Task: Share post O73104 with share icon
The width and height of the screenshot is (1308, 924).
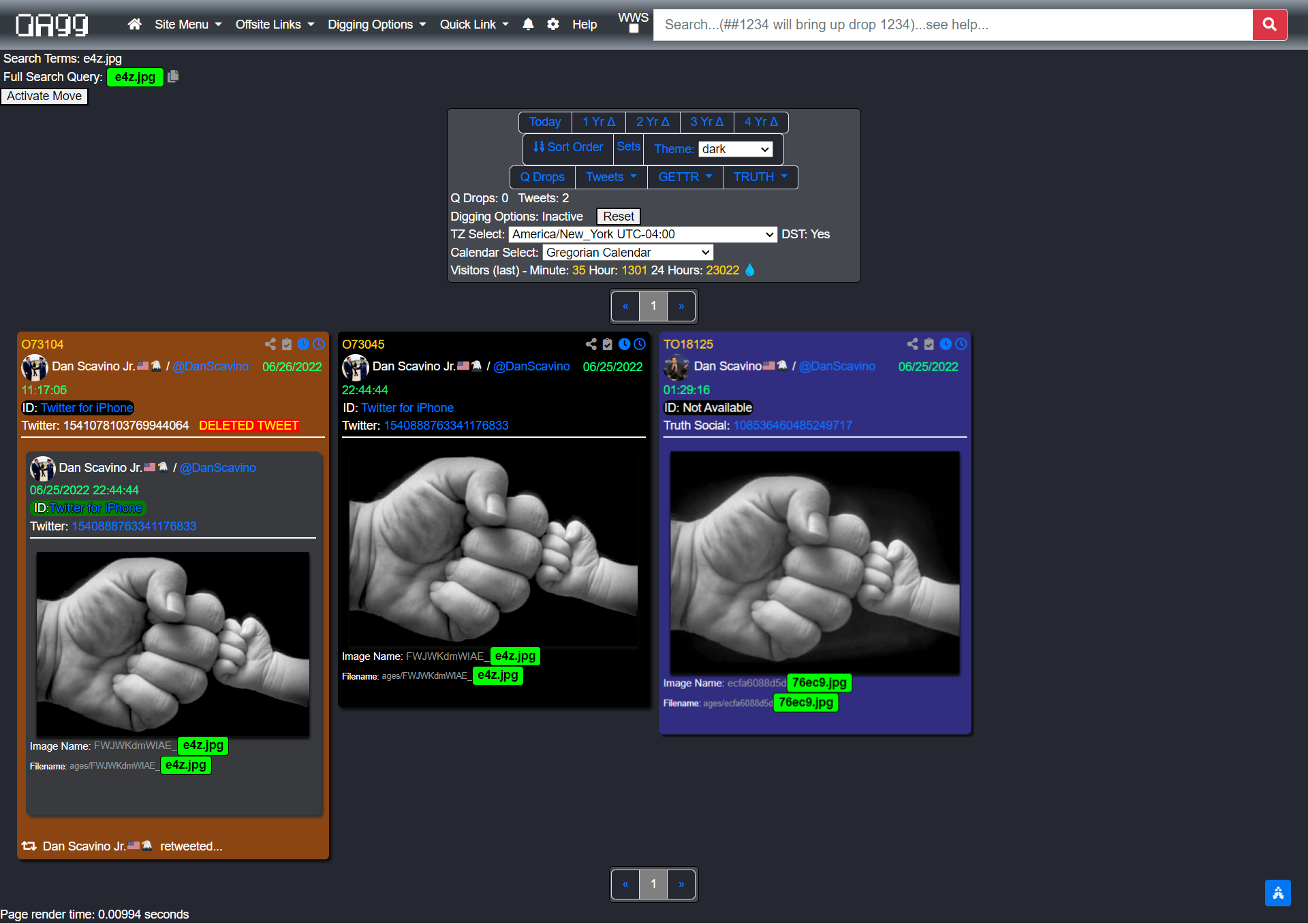Action: click(270, 344)
